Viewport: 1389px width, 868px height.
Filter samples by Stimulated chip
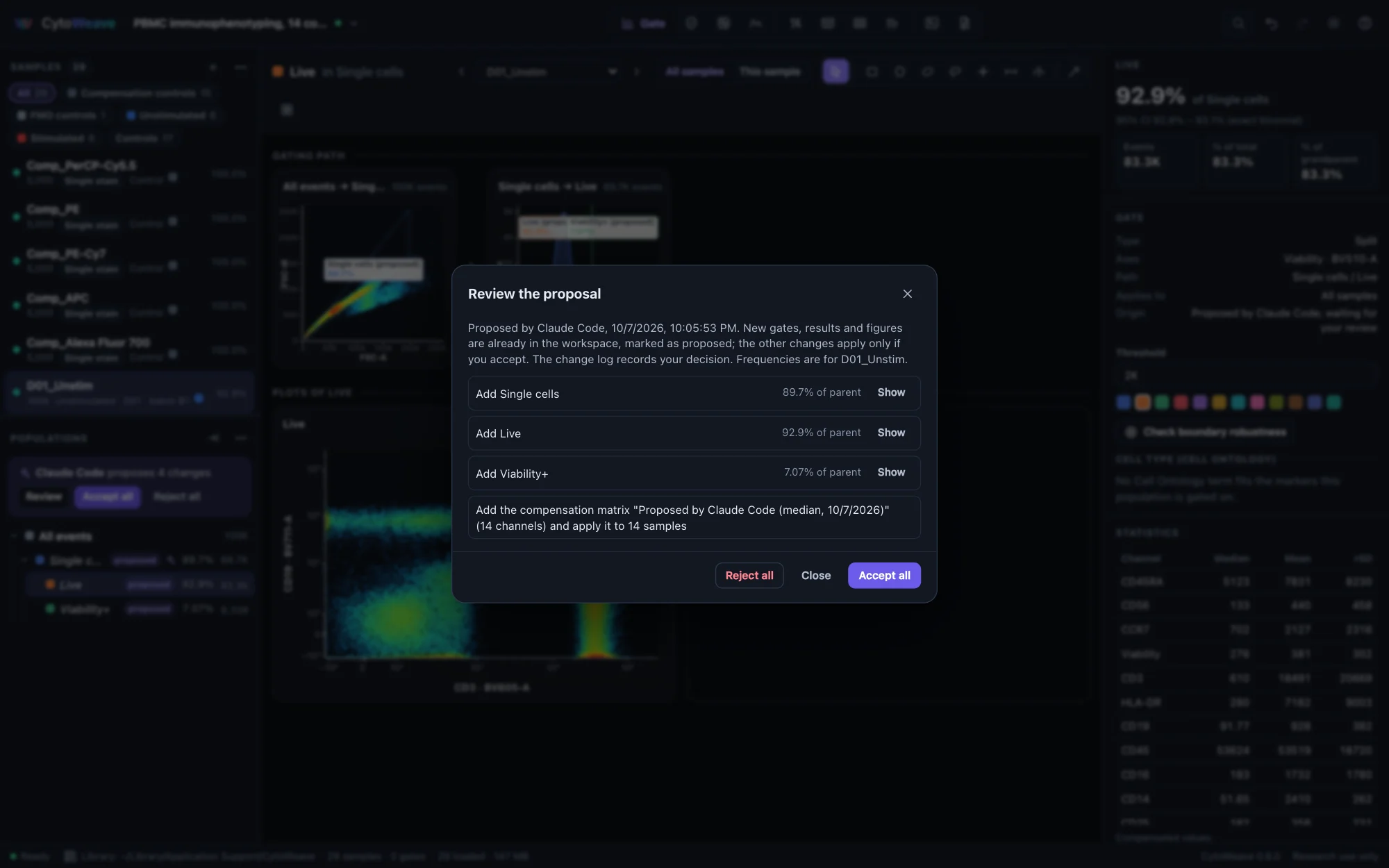56,138
